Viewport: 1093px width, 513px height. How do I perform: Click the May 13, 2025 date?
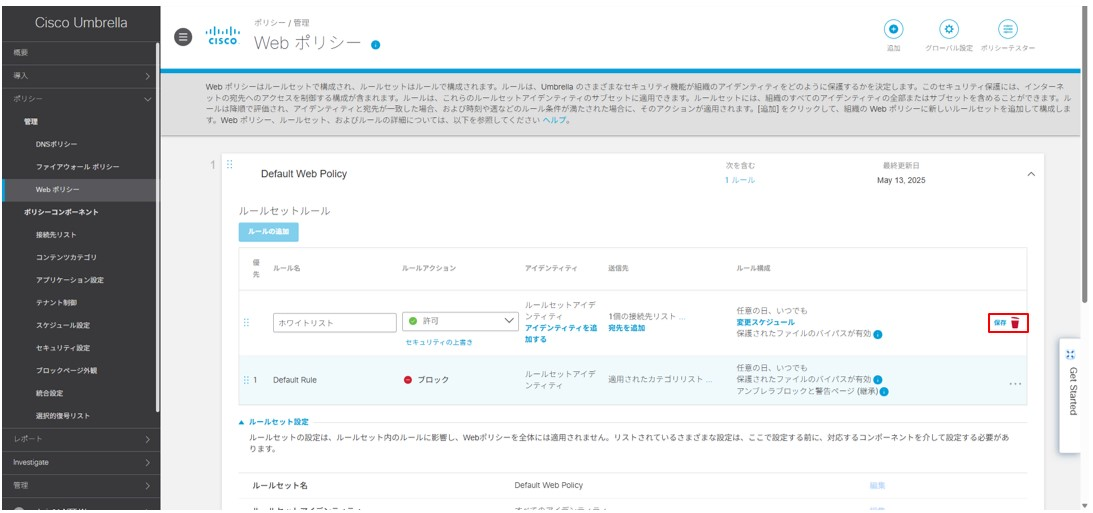coord(901,181)
